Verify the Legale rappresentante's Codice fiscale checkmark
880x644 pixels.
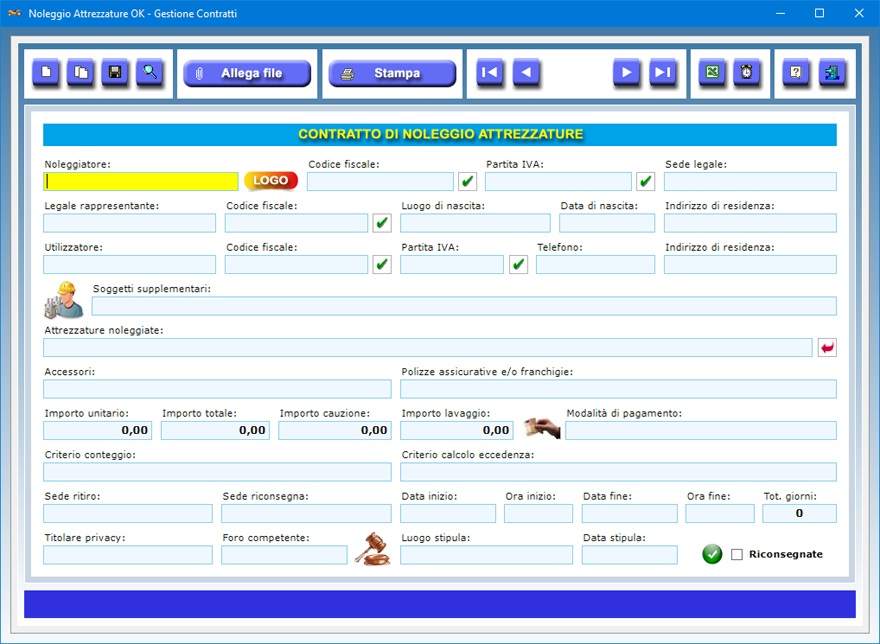[382, 223]
